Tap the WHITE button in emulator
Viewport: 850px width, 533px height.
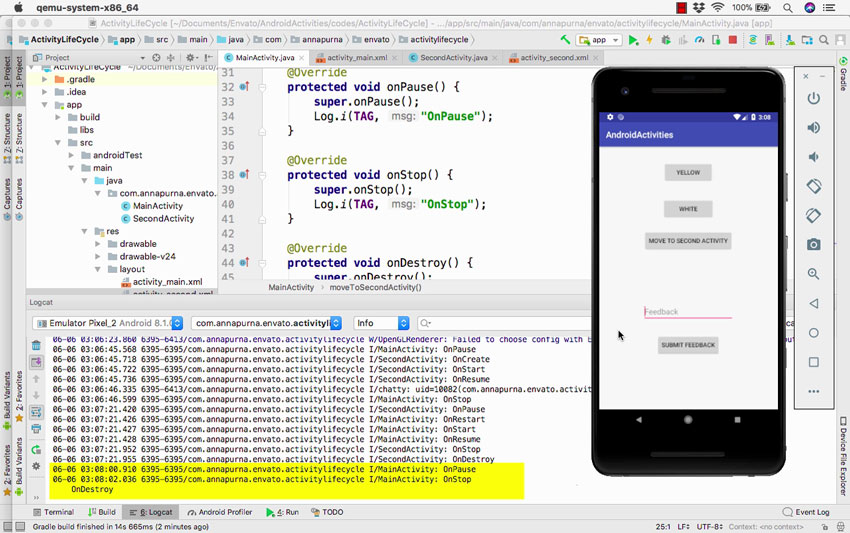pyautogui.click(x=688, y=209)
